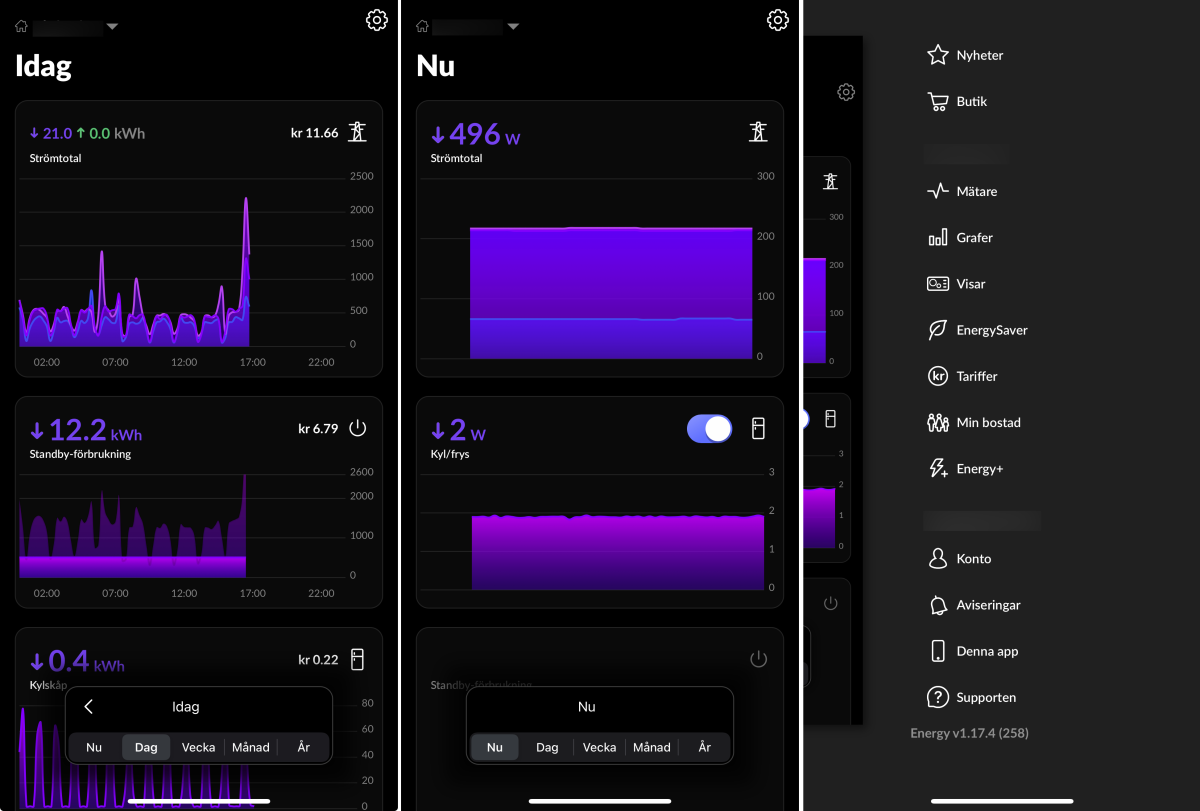Open Supporten help link
The width and height of the screenshot is (1200, 811).
point(971,697)
